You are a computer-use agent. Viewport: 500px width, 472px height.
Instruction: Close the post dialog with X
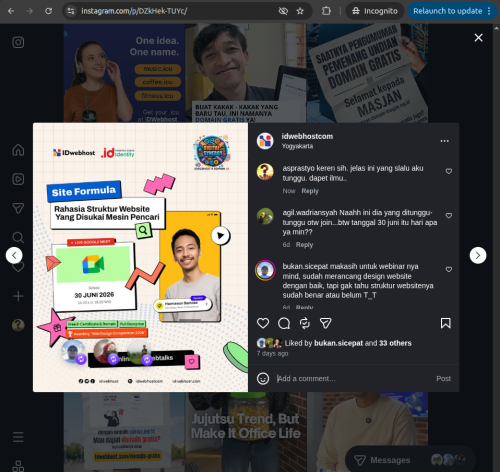pyautogui.click(x=478, y=38)
